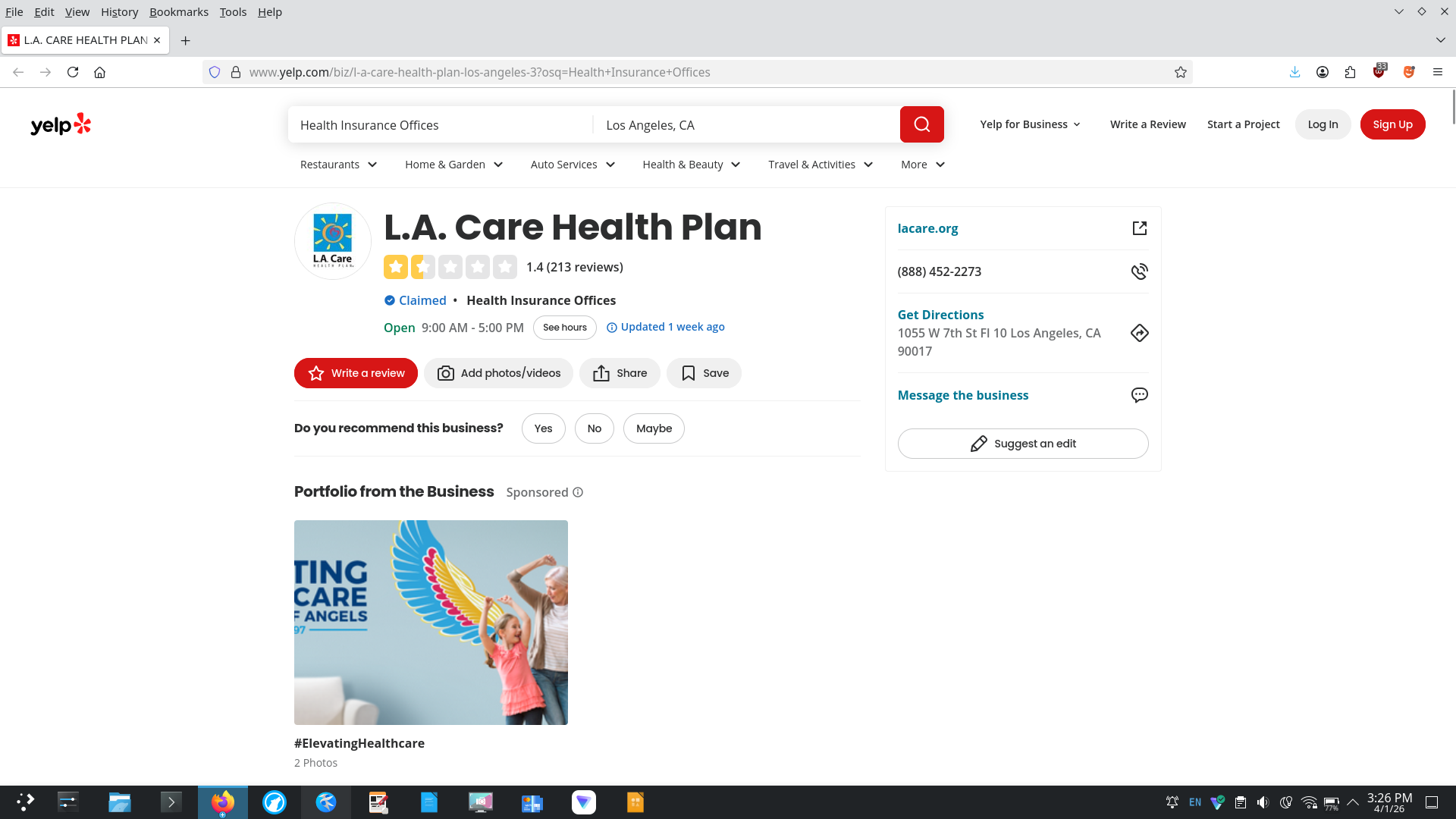Viewport: 1456px width, 819px height.
Task: Expand the Yelp for Business dropdown
Action: click(1030, 124)
